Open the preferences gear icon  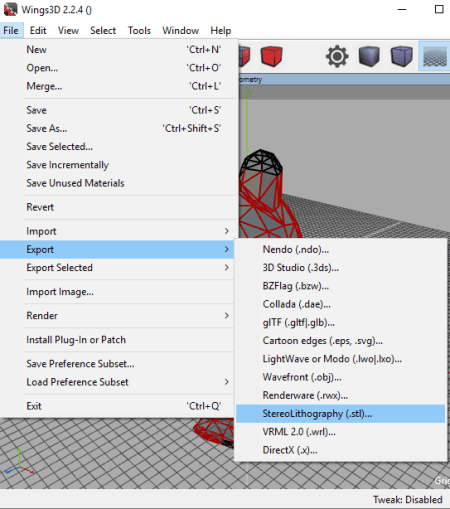(337, 56)
